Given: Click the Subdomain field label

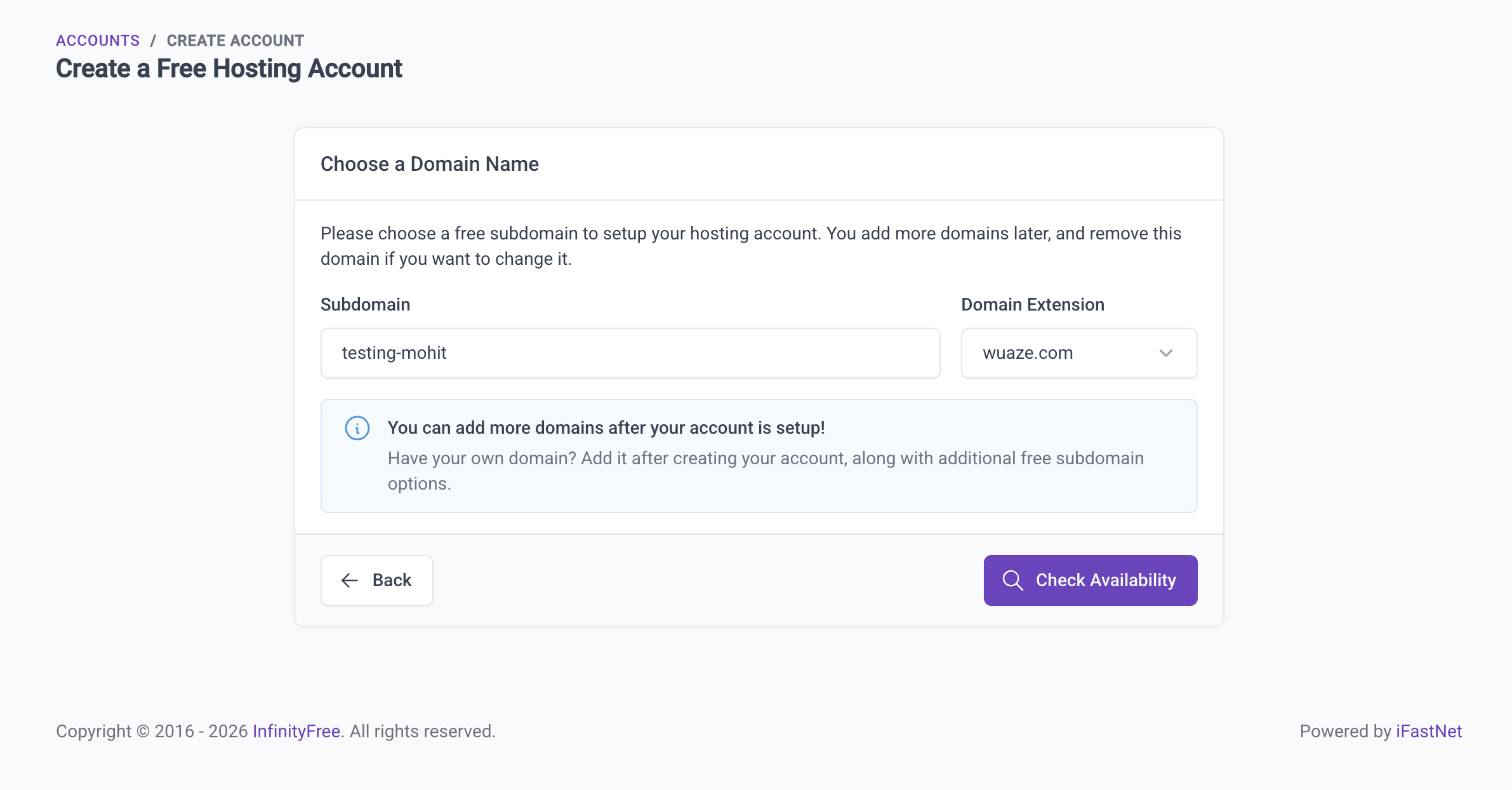Looking at the screenshot, I should 366,305.
